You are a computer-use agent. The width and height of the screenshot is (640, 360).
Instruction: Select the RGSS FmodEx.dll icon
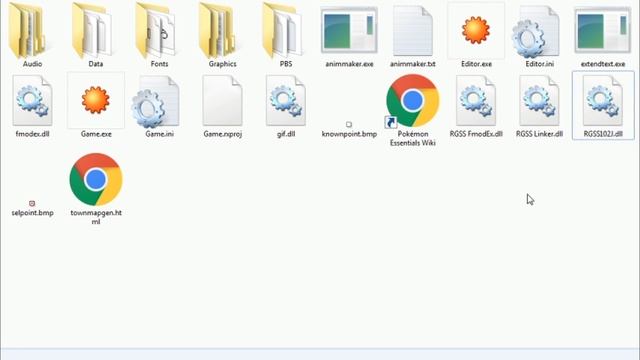coord(476,100)
